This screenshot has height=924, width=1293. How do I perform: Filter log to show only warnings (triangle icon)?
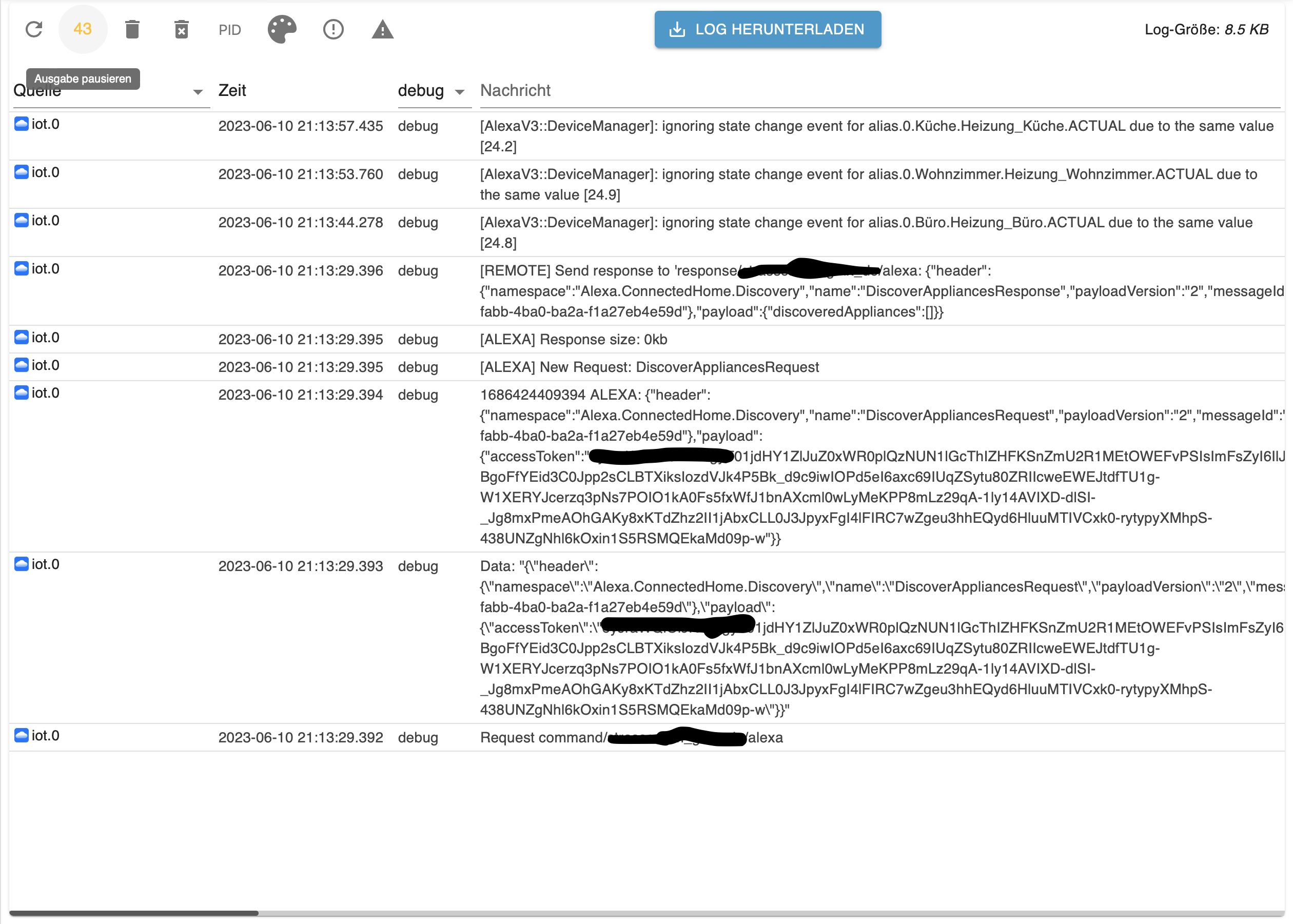[x=382, y=29]
